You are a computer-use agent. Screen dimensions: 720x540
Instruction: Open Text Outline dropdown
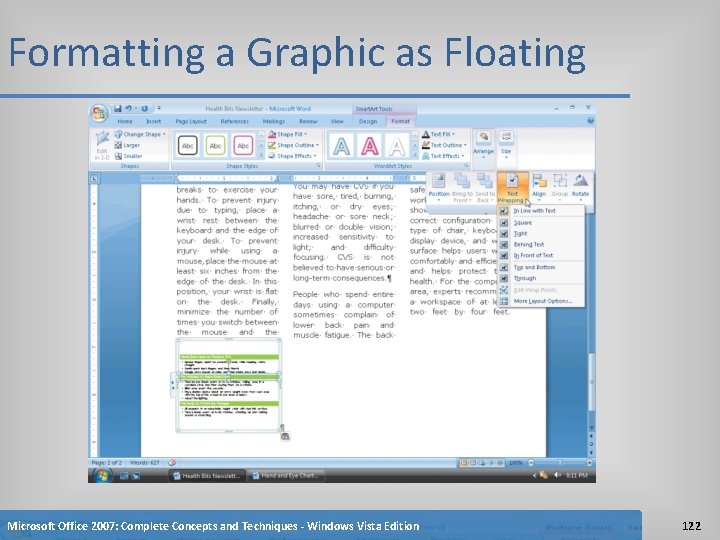(444, 145)
